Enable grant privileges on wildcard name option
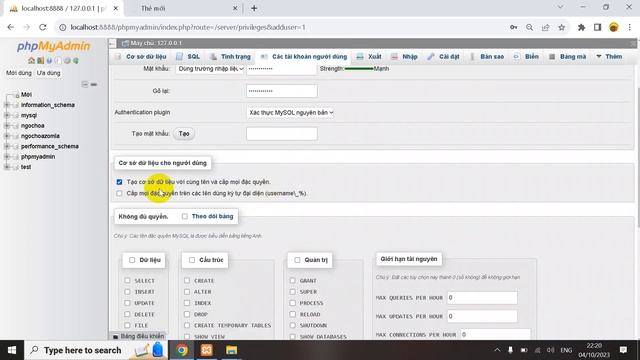The height and width of the screenshot is (360, 640). tap(119, 193)
